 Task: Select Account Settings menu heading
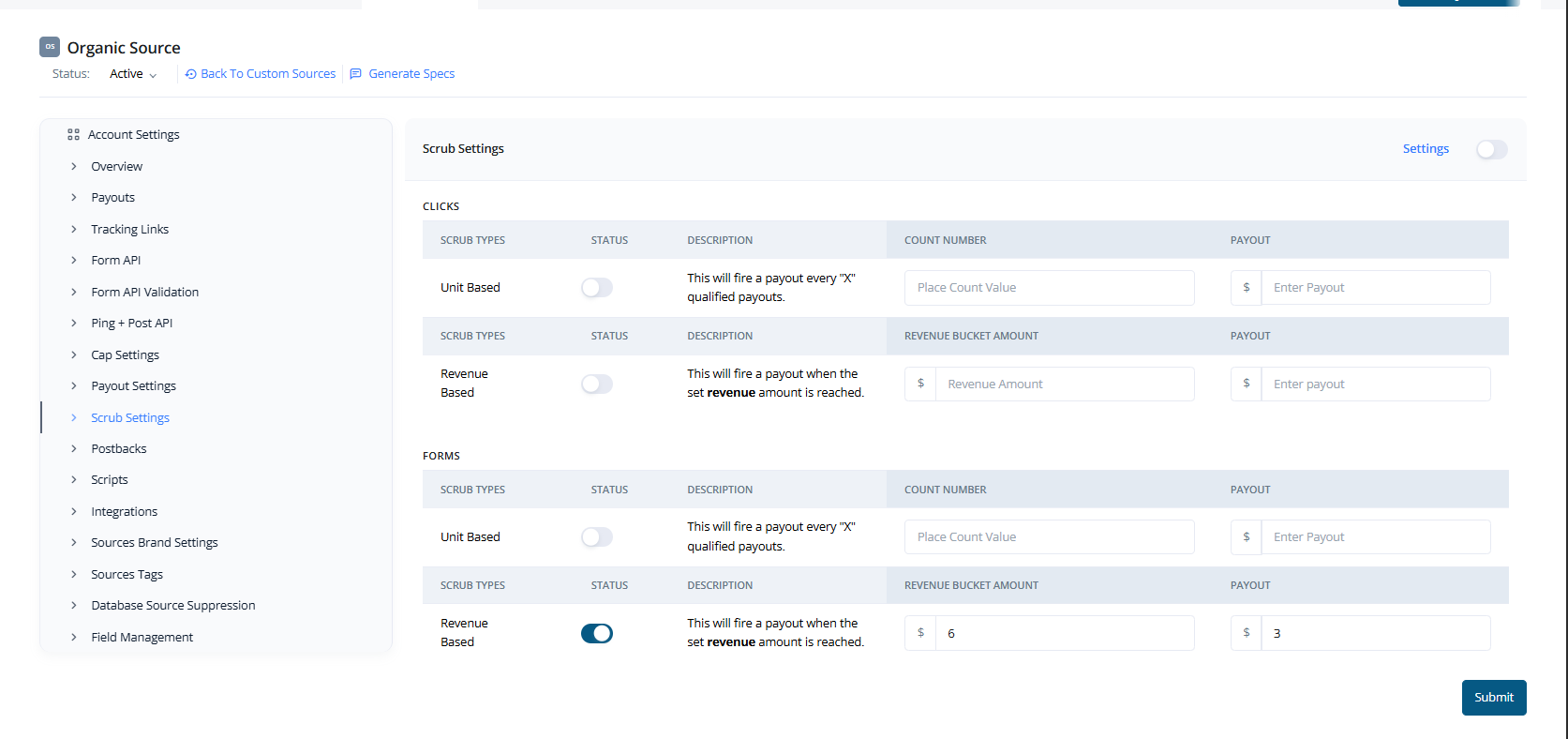[x=134, y=135]
